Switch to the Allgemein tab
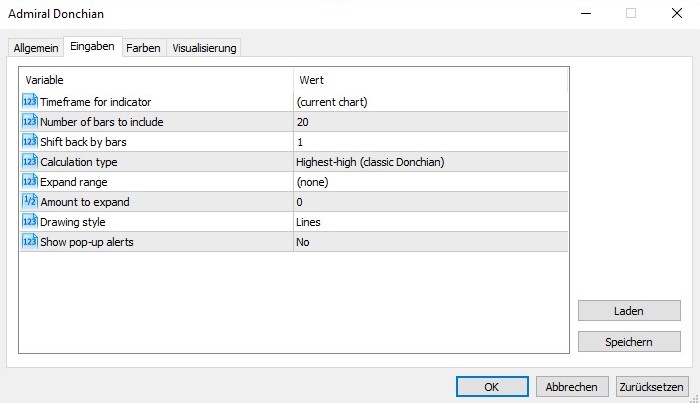700x403 pixels. pos(36,48)
